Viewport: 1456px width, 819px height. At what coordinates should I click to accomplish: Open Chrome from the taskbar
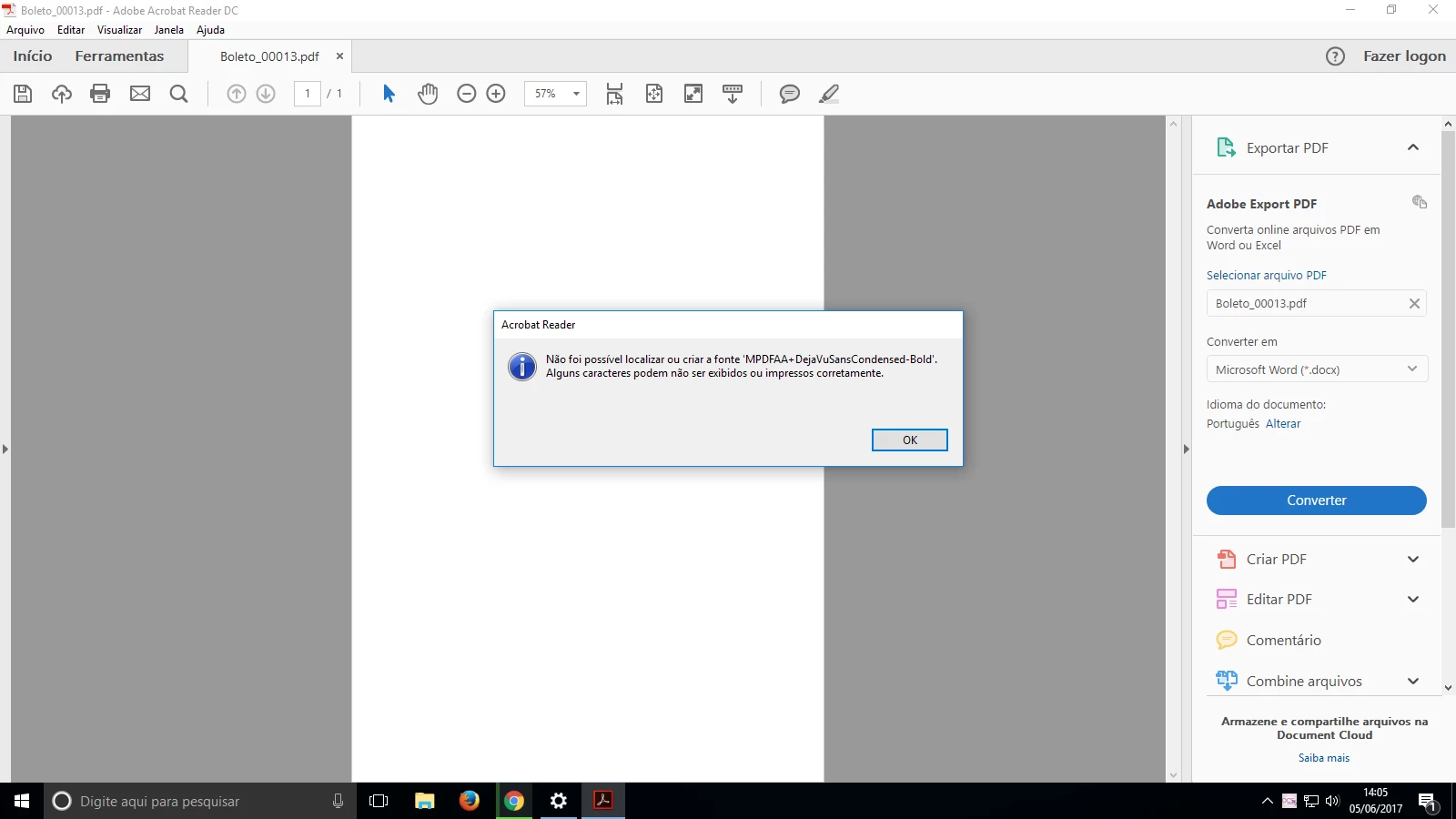(x=514, y=801)
